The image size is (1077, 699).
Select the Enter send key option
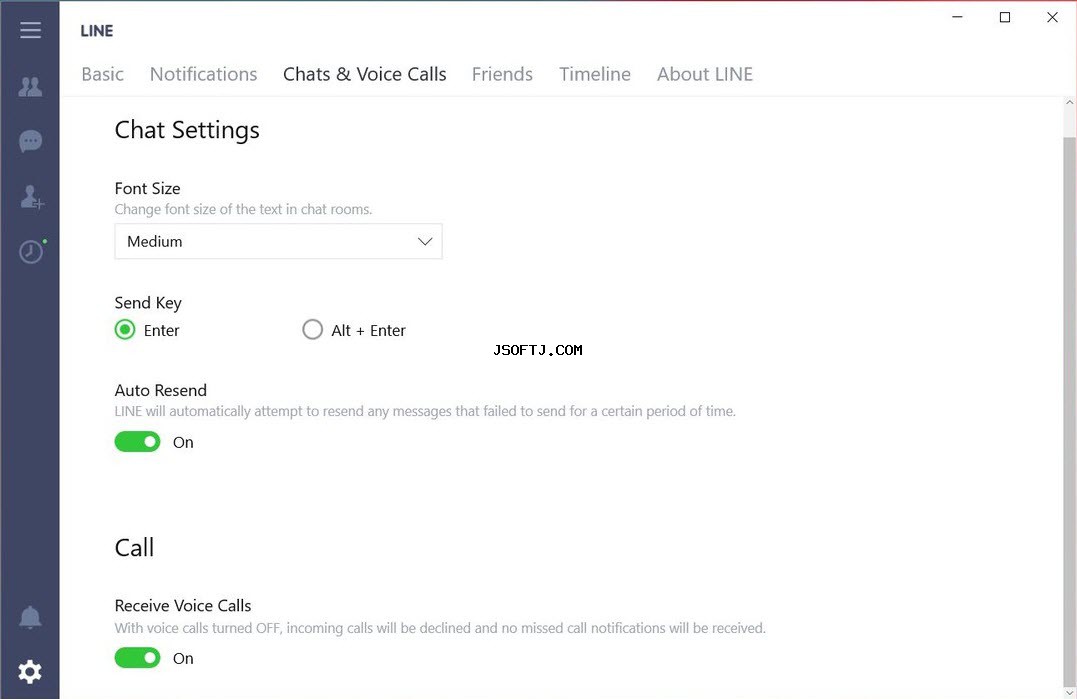click(x=125, y=330)
